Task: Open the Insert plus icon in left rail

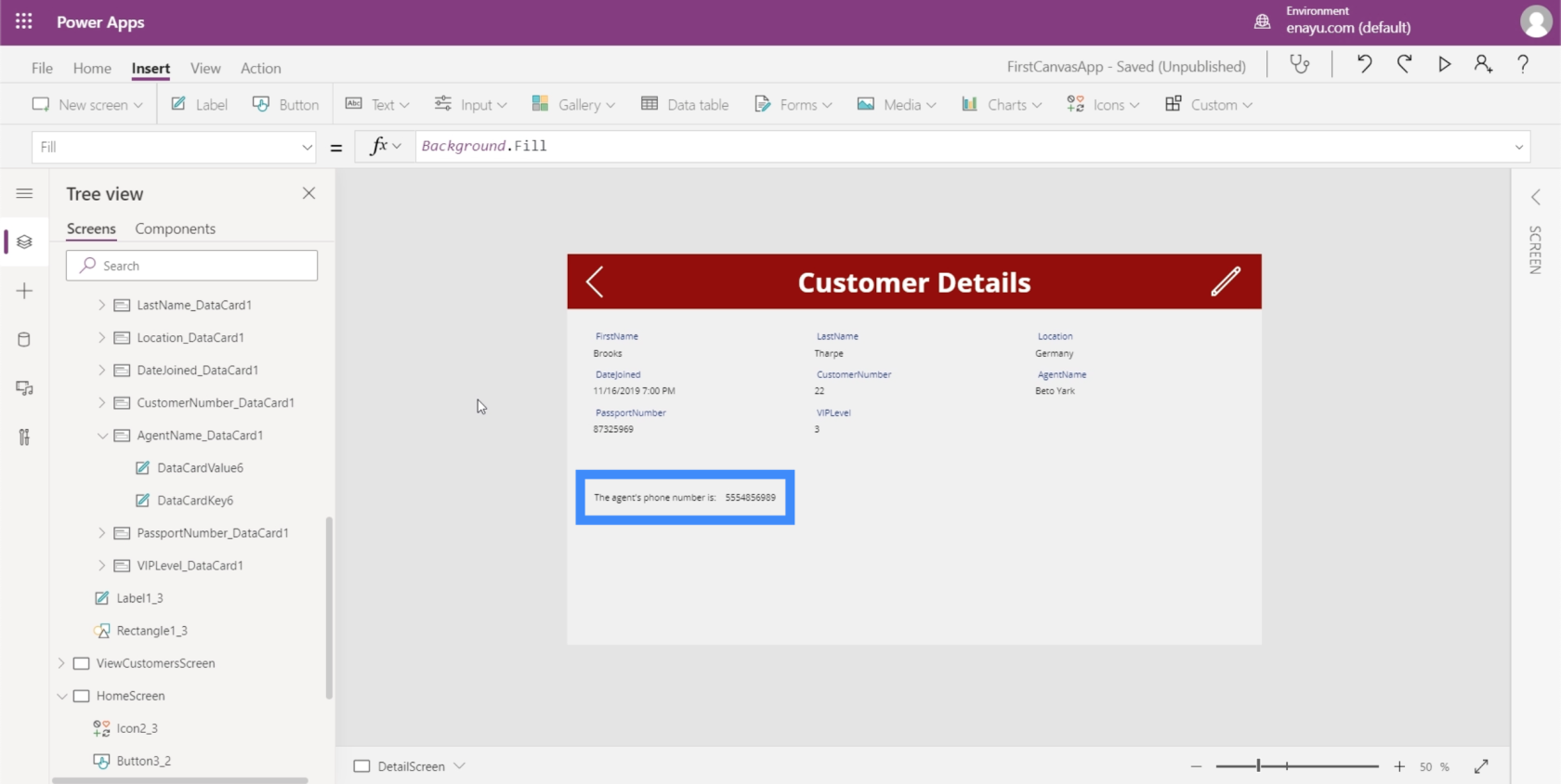Action: pos(24,291)
